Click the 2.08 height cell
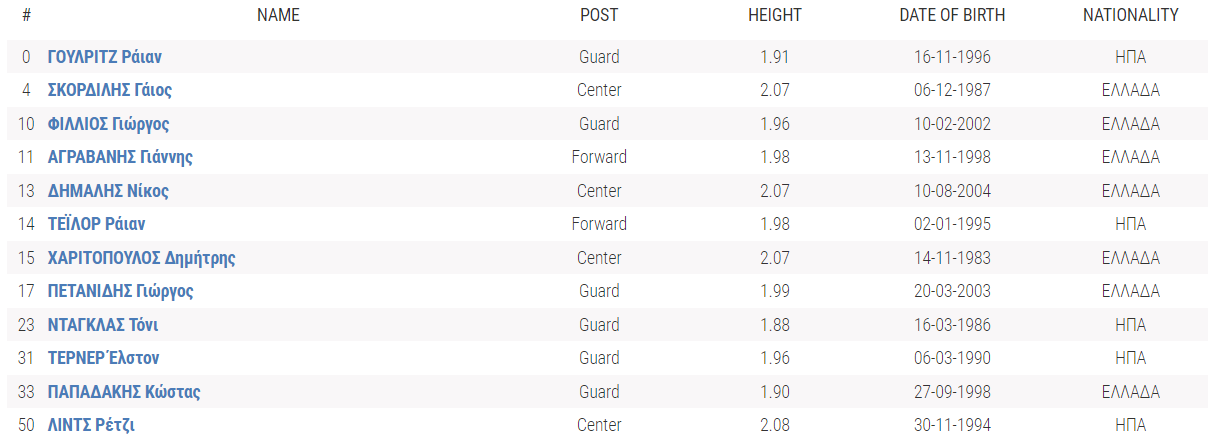This screenshot has width=1208, height=438. click(775, 425)
